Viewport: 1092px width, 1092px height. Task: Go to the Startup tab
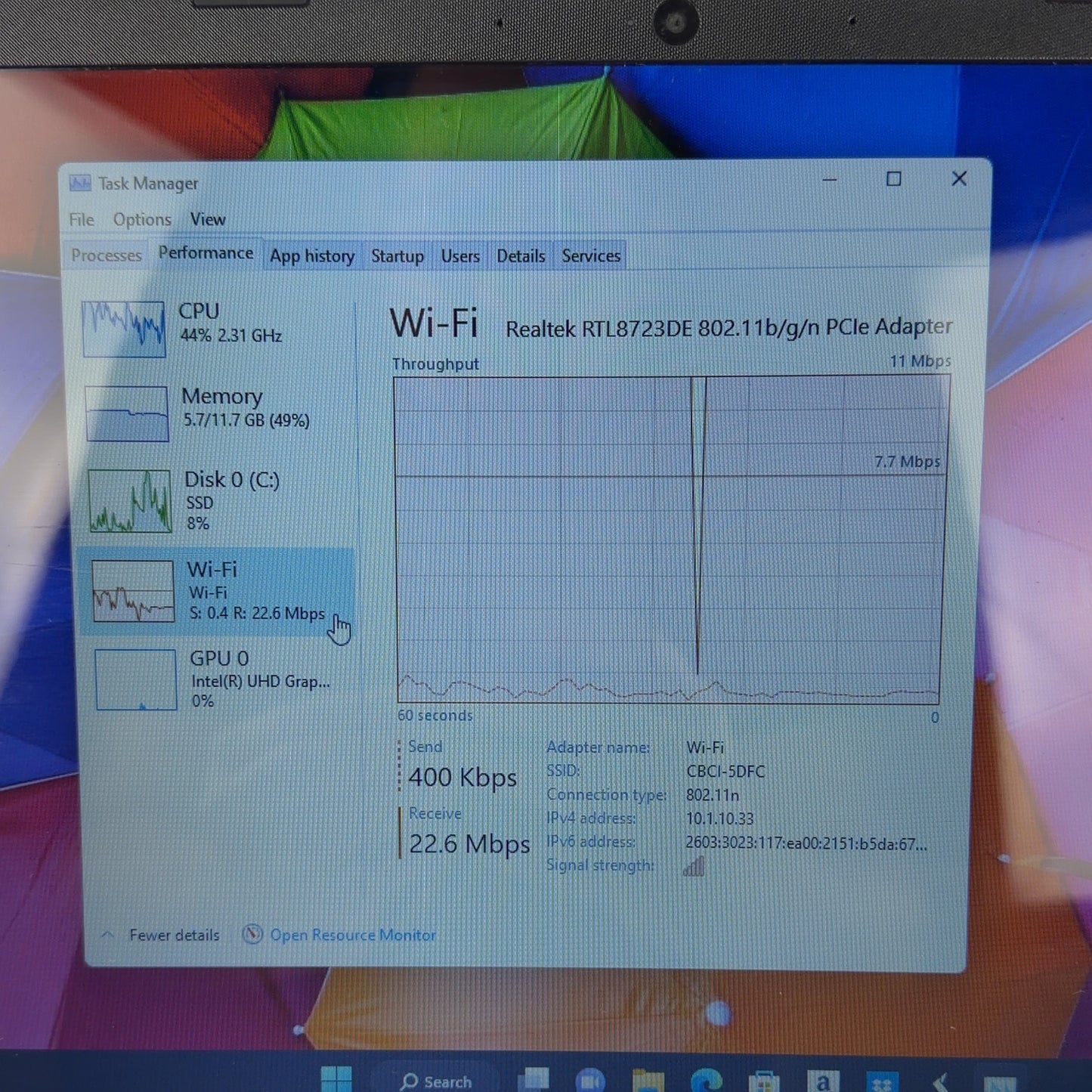point(398,256)
